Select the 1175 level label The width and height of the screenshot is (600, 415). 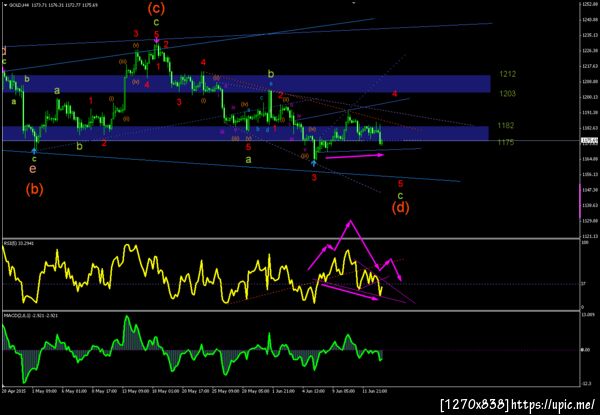pyautogui.click(x=506, y=142)
